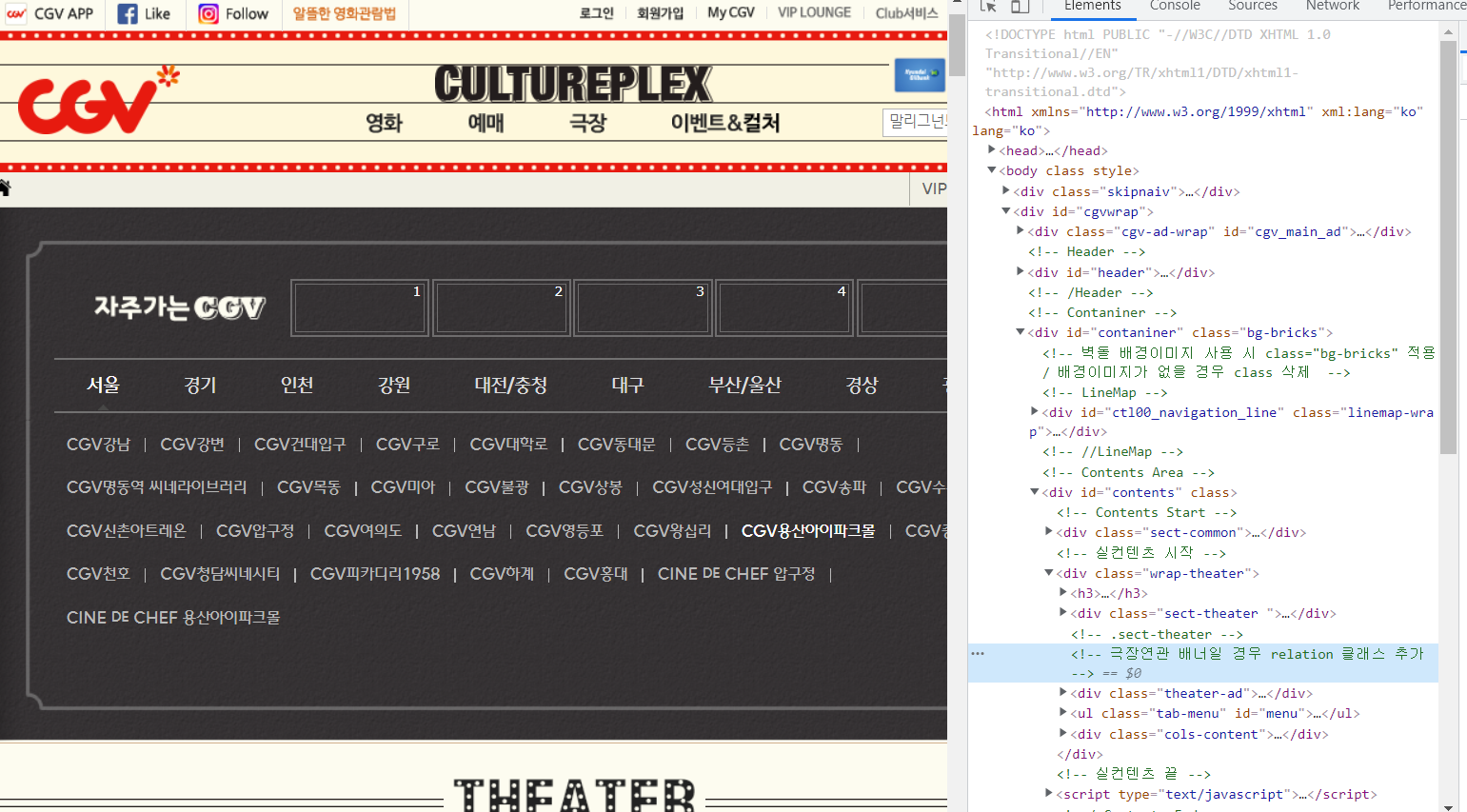Switch to the Elements tab
Image resolution: width=1467 pixels, height=812 pixels.
point(1093,6)
